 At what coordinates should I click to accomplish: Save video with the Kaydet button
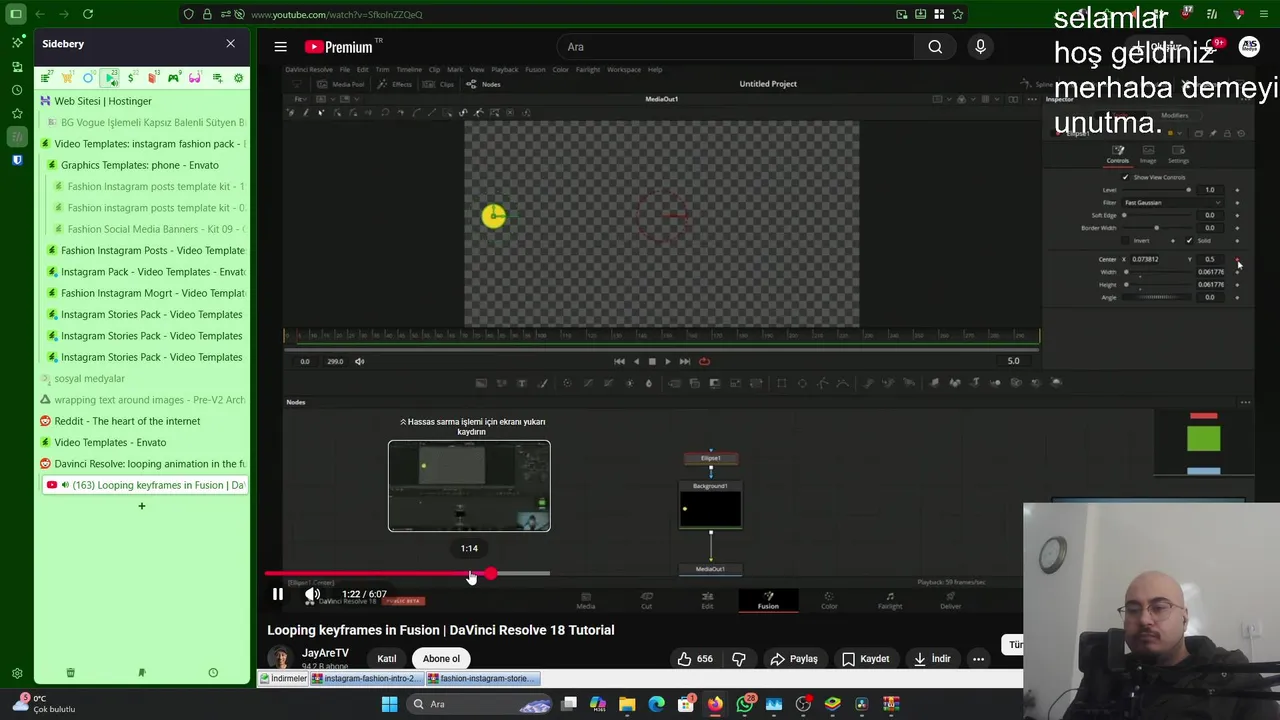pos(866,659)
